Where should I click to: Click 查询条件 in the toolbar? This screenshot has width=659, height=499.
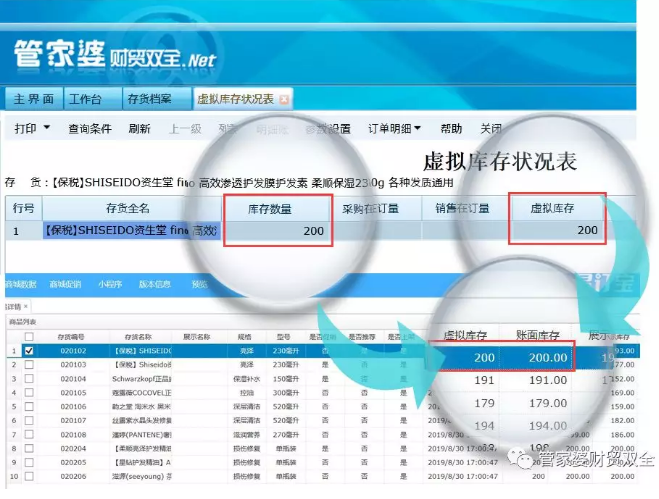click(90, 129)
